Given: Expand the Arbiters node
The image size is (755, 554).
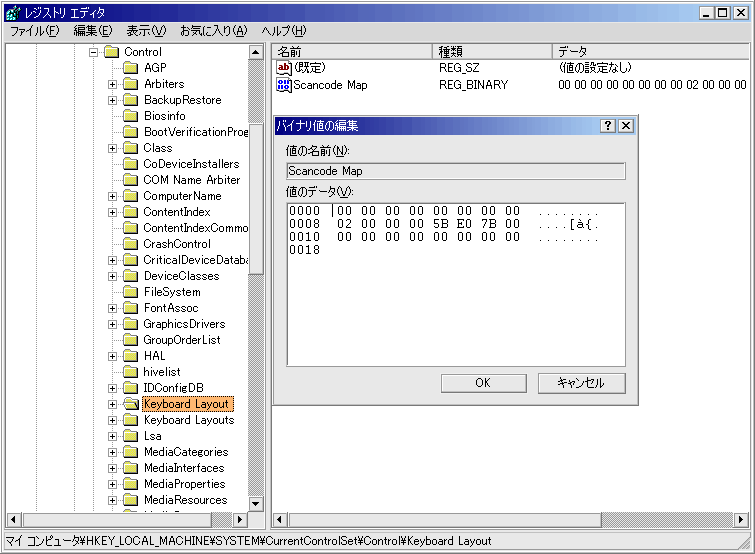Looking at the screenshot, I should [112, 84].
